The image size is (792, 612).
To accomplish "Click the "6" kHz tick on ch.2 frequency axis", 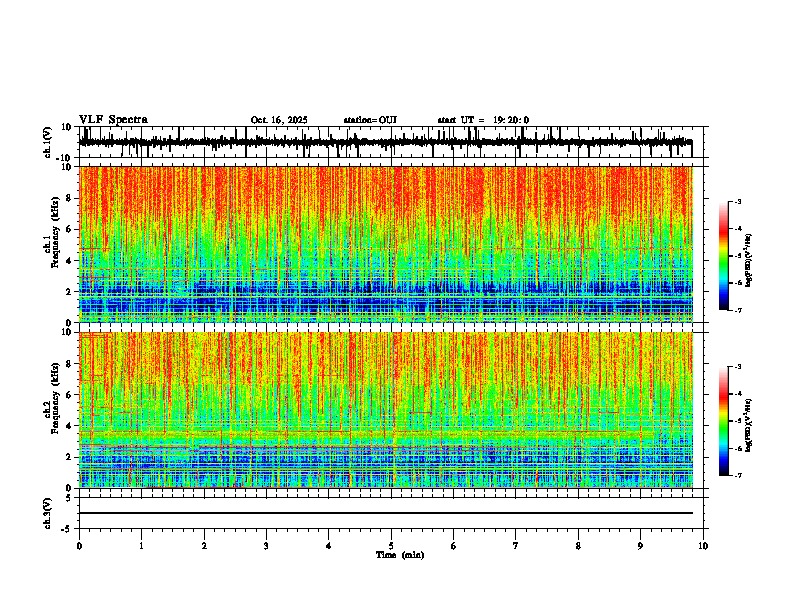I will (69, 395).
